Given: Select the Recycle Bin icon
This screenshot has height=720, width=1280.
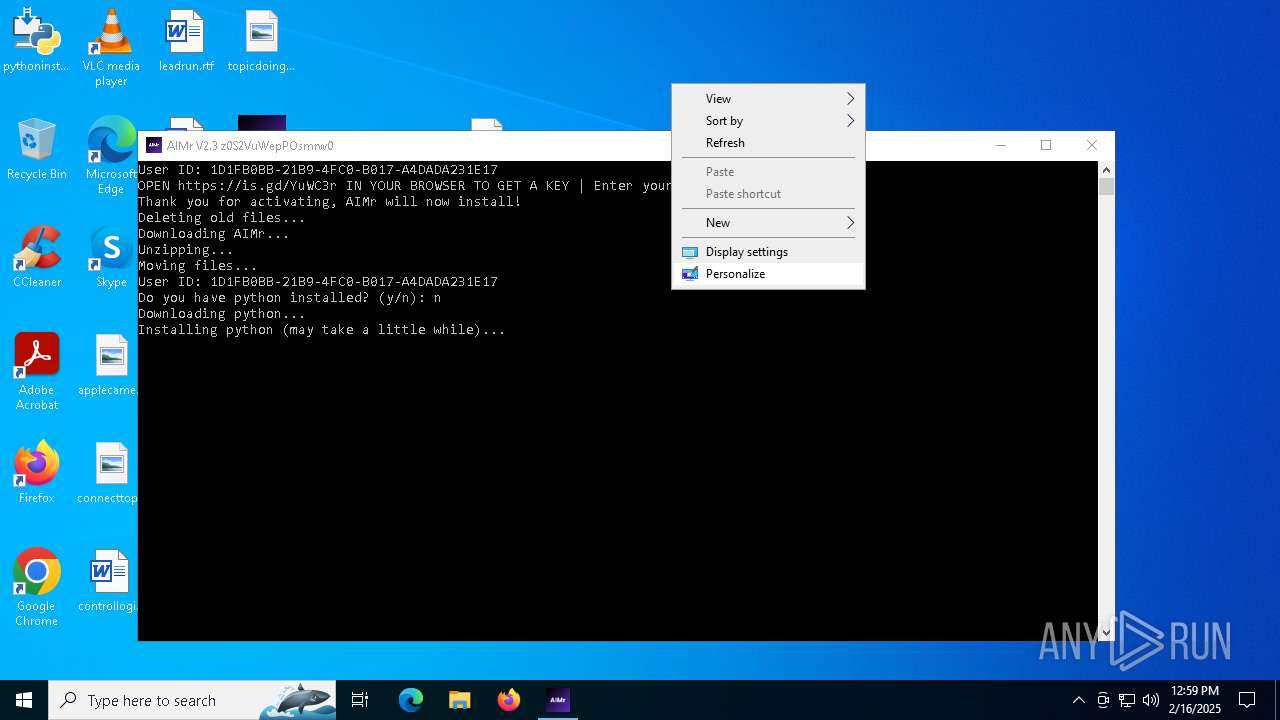Looking at the screenshot, I should [36, 149].
